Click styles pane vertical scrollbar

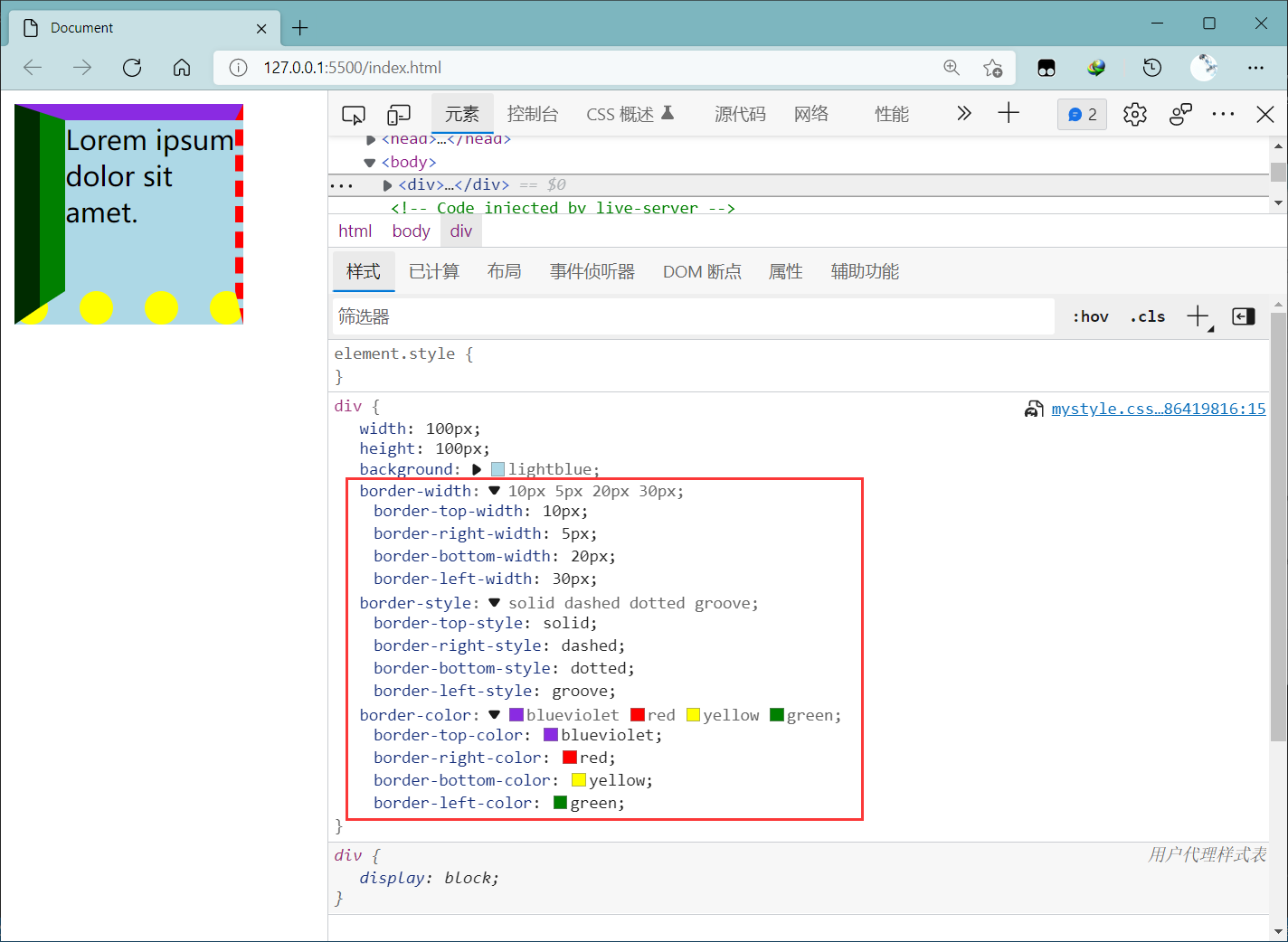tap(1278, 526)
